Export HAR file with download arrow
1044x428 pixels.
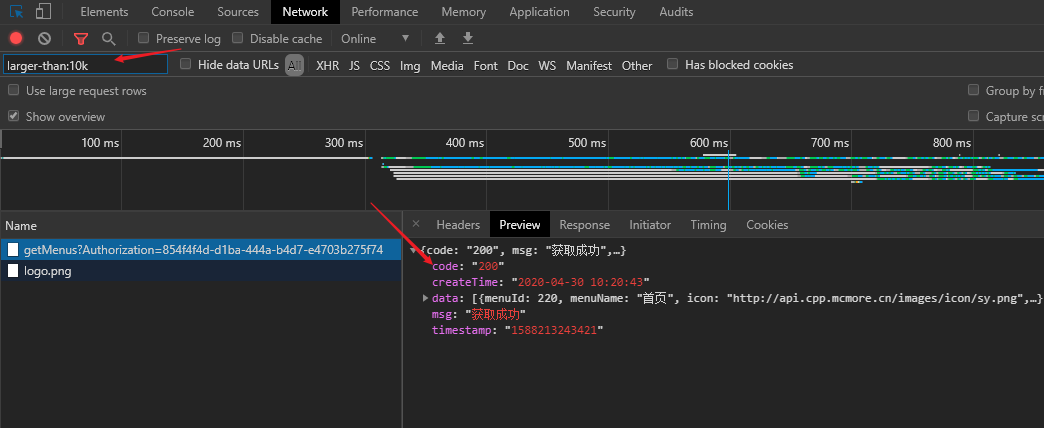coord(468,39)
